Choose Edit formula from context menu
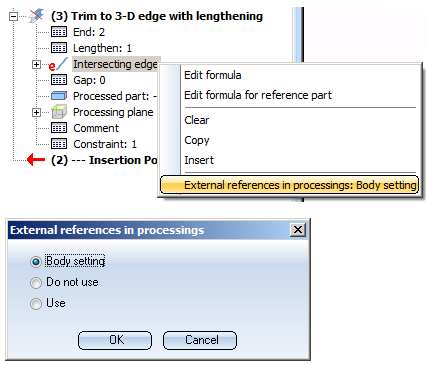 213,75
